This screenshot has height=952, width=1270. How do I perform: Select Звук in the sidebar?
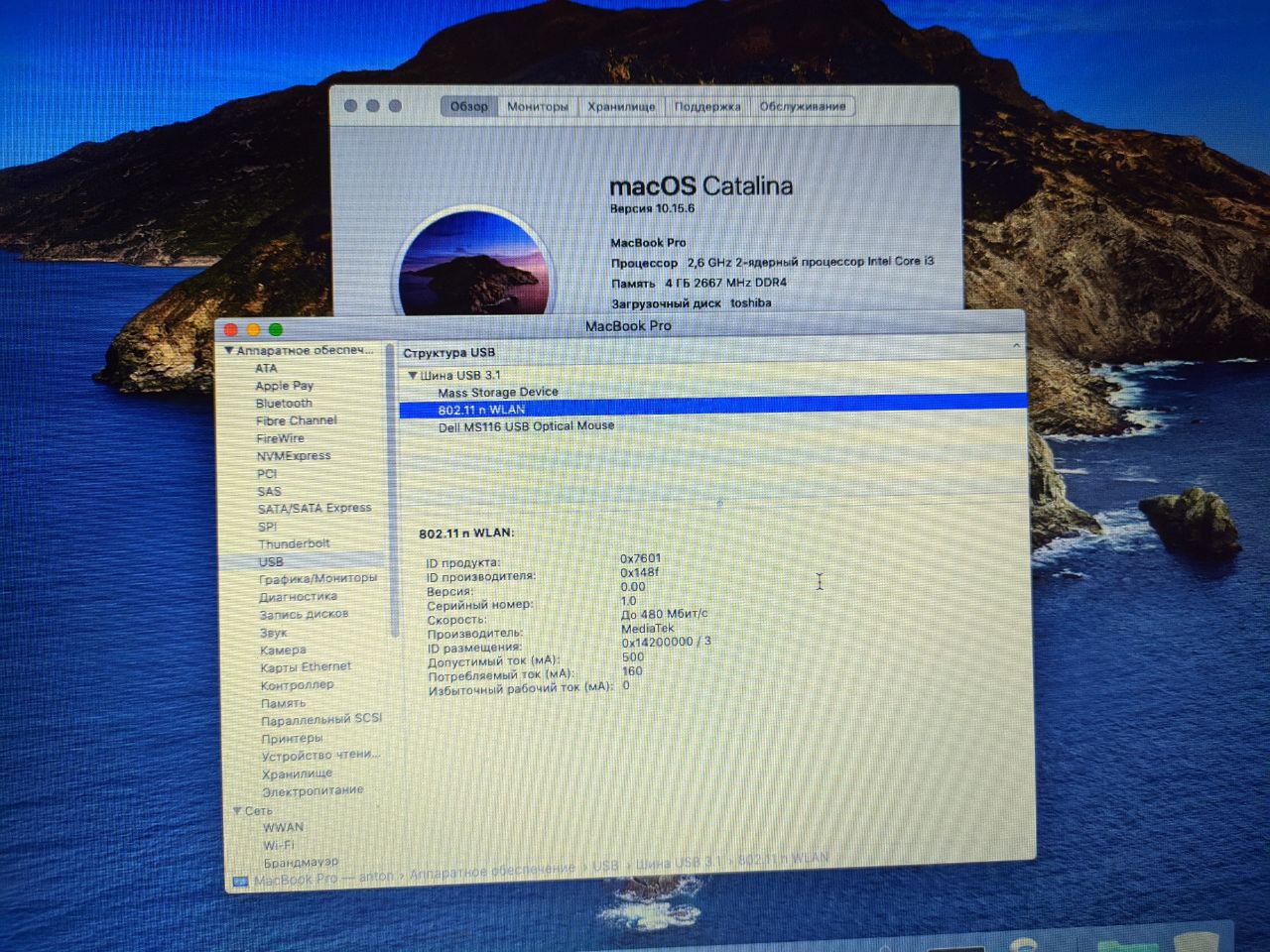[x=273, y=633]
